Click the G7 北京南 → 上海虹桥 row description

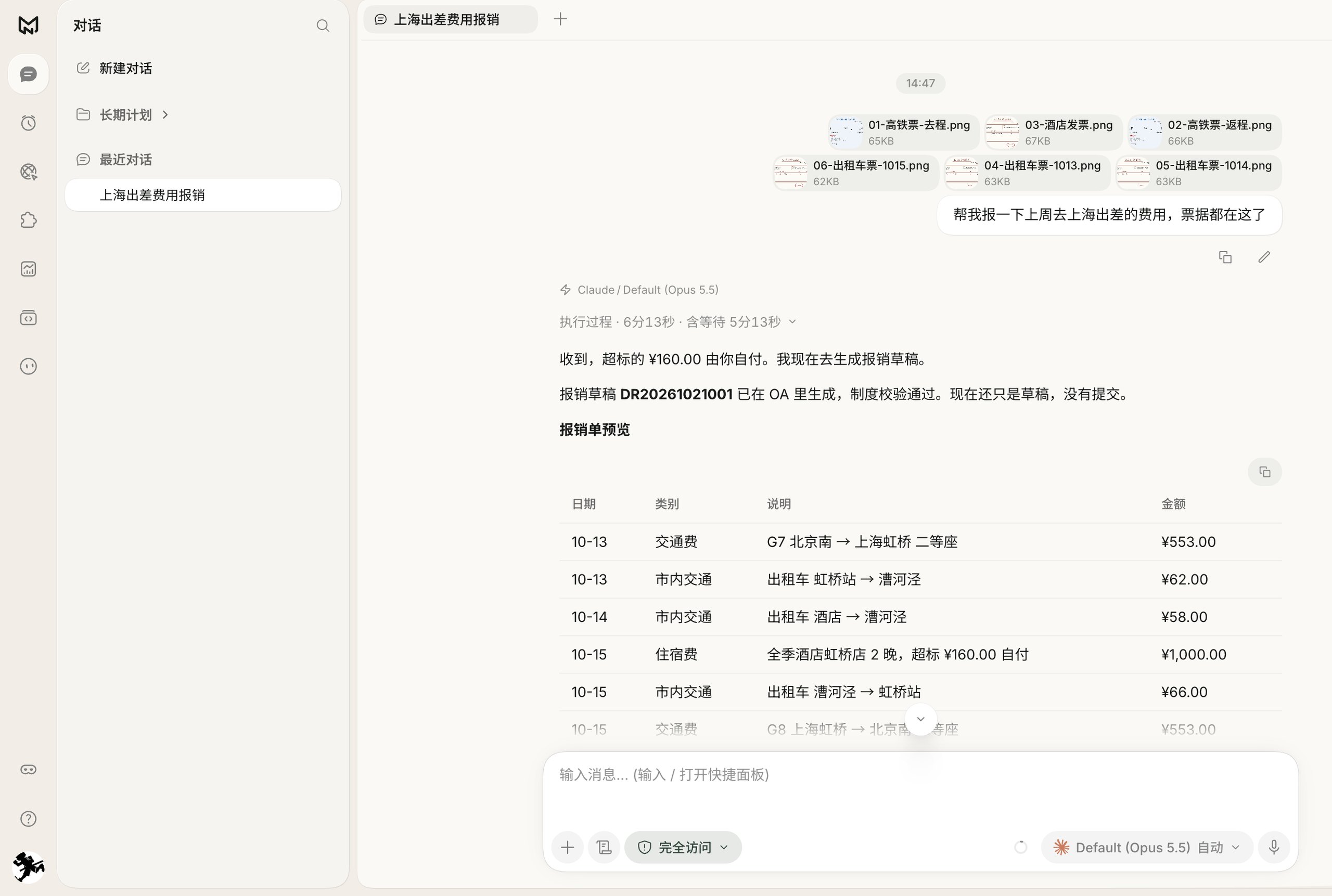tap(862, 542)
